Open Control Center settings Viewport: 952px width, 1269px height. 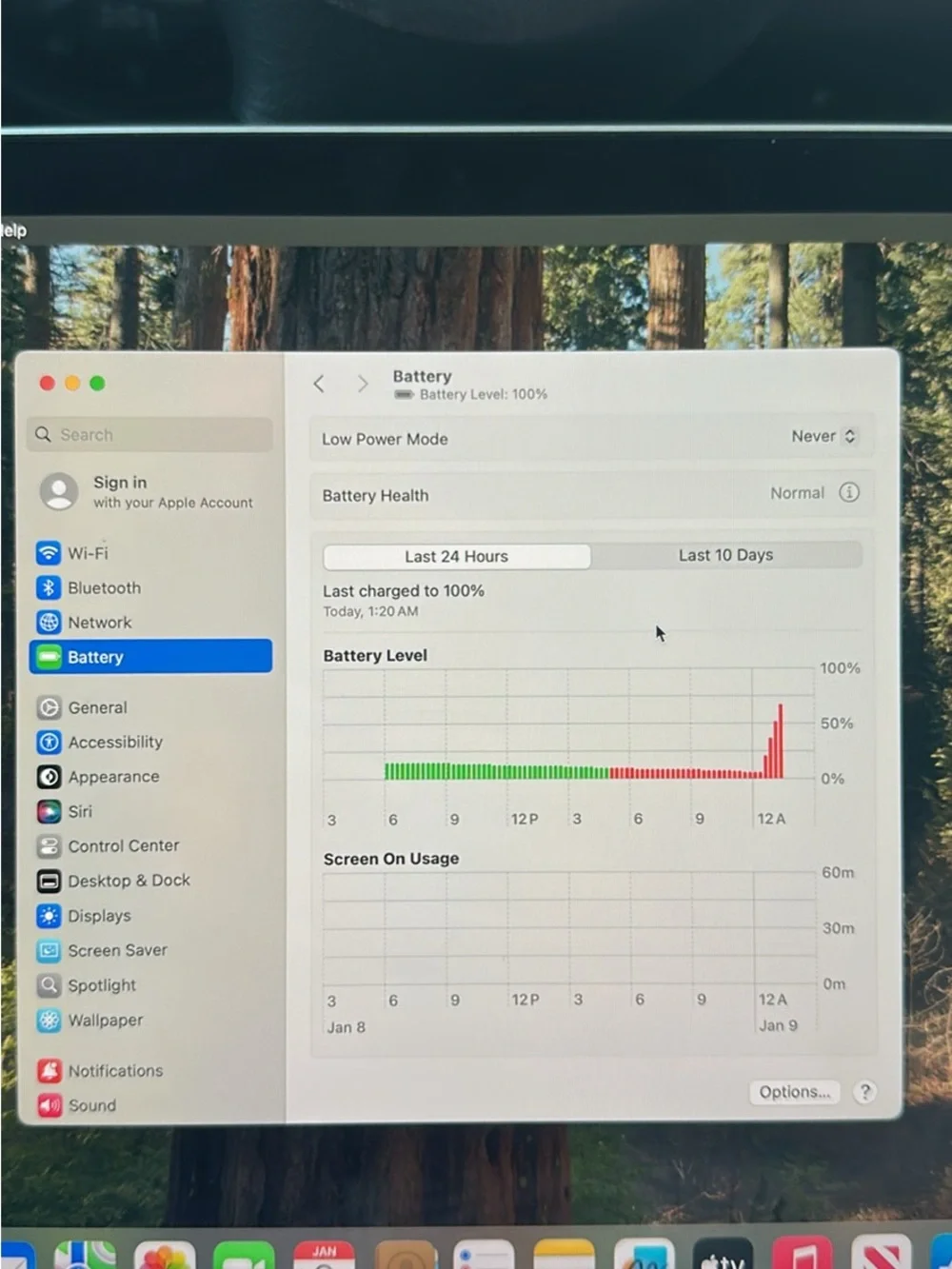click(122, 845)
